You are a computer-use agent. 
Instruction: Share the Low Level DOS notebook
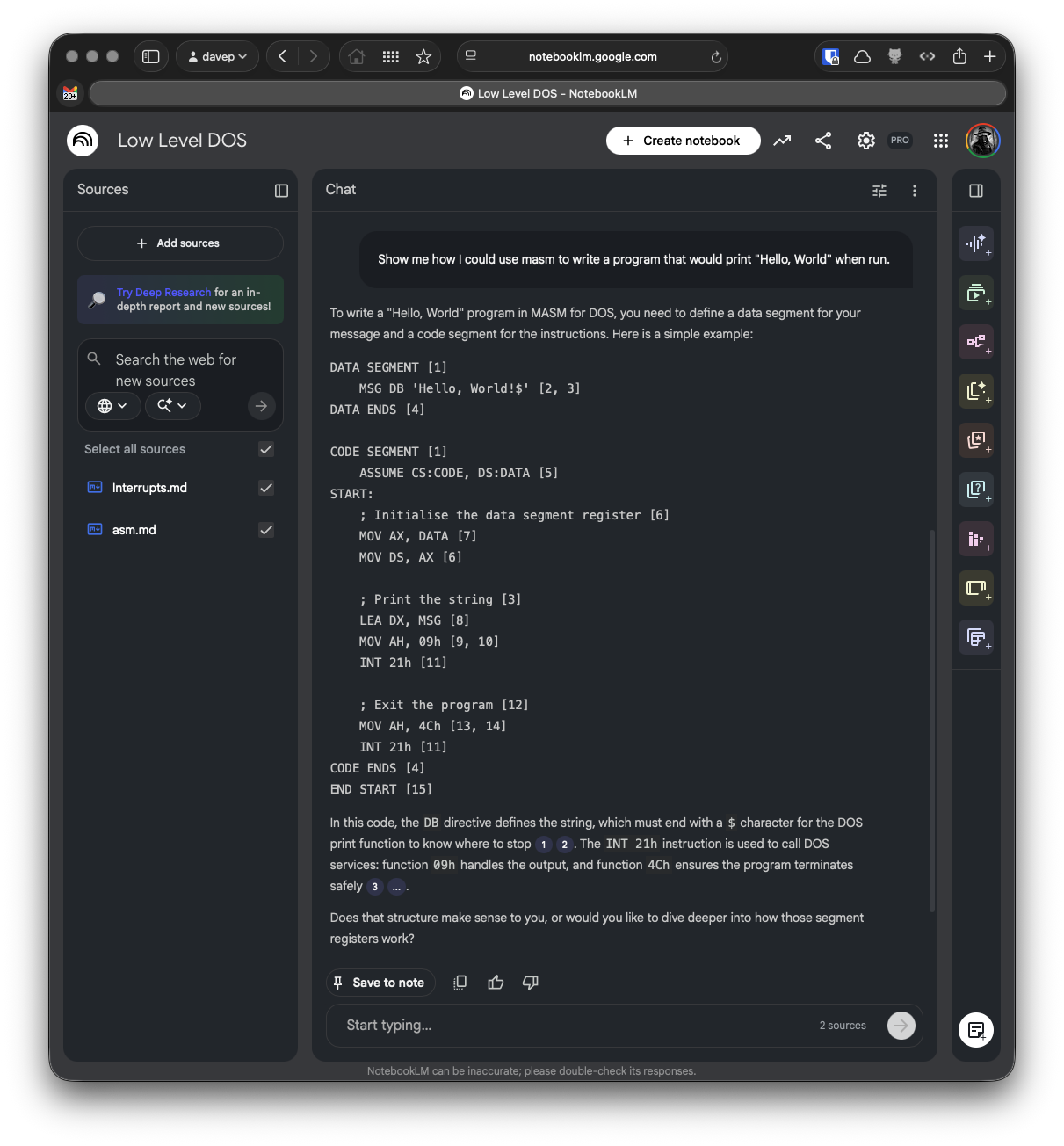click(823, 141)
